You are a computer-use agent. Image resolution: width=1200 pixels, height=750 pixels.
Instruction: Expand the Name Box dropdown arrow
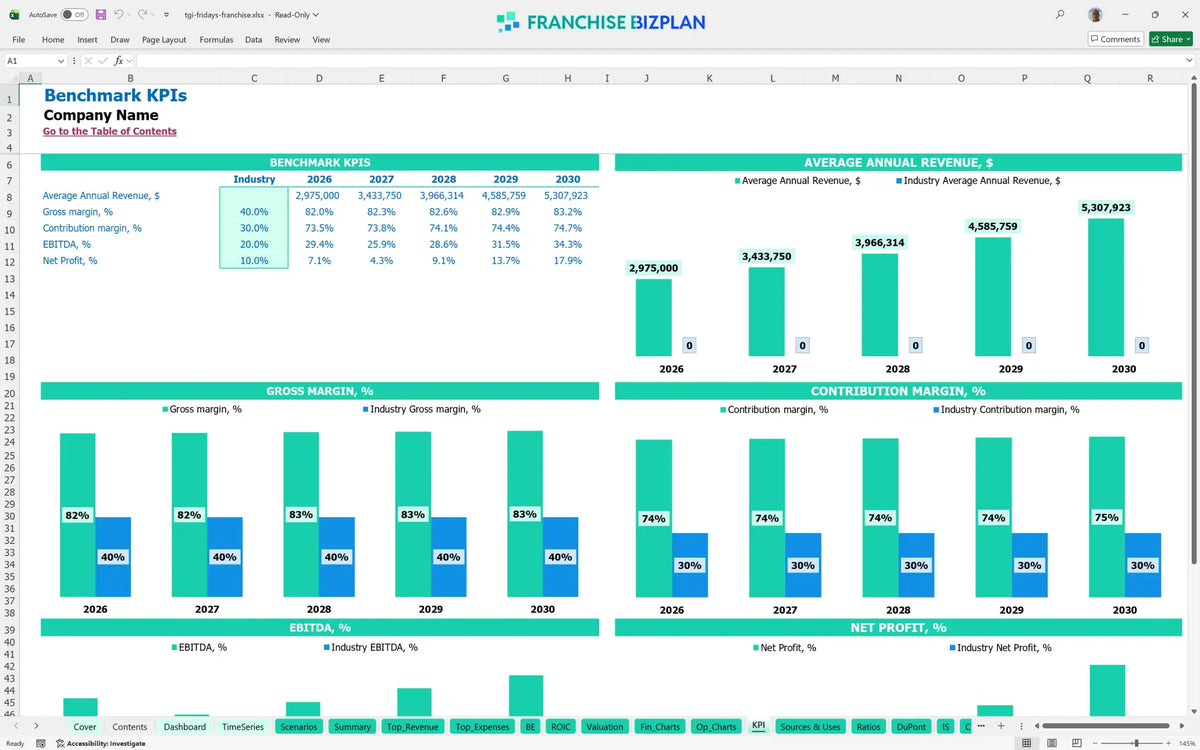click(x=61, y=61)
